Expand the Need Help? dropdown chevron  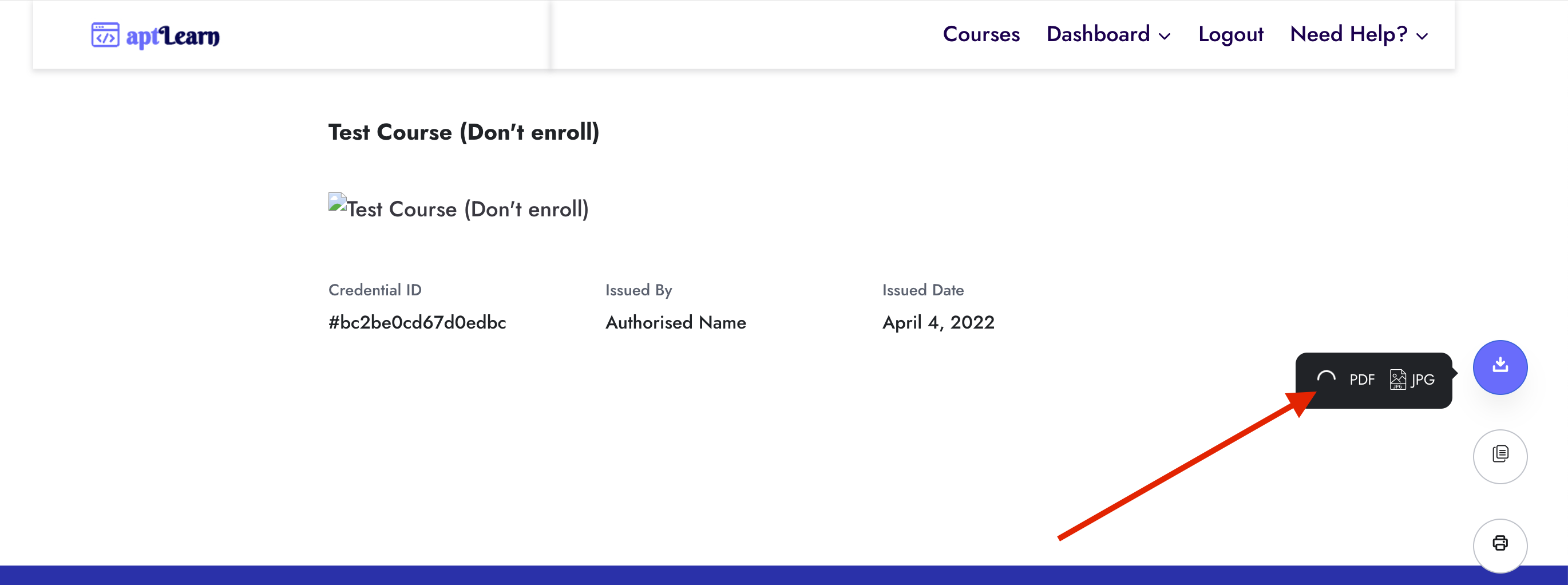pos(1423,37)
